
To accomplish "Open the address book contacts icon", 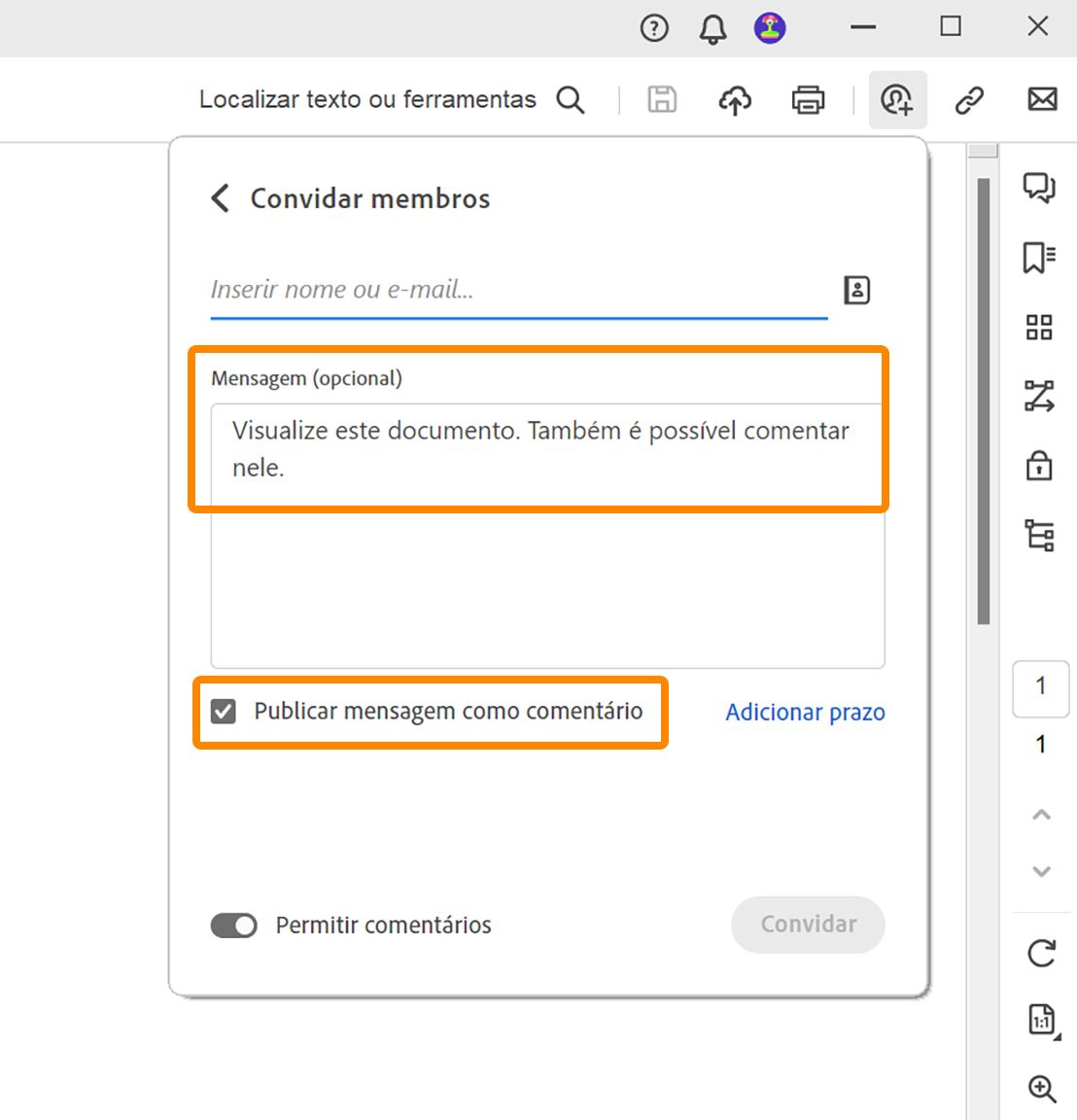I will point(856,290).
